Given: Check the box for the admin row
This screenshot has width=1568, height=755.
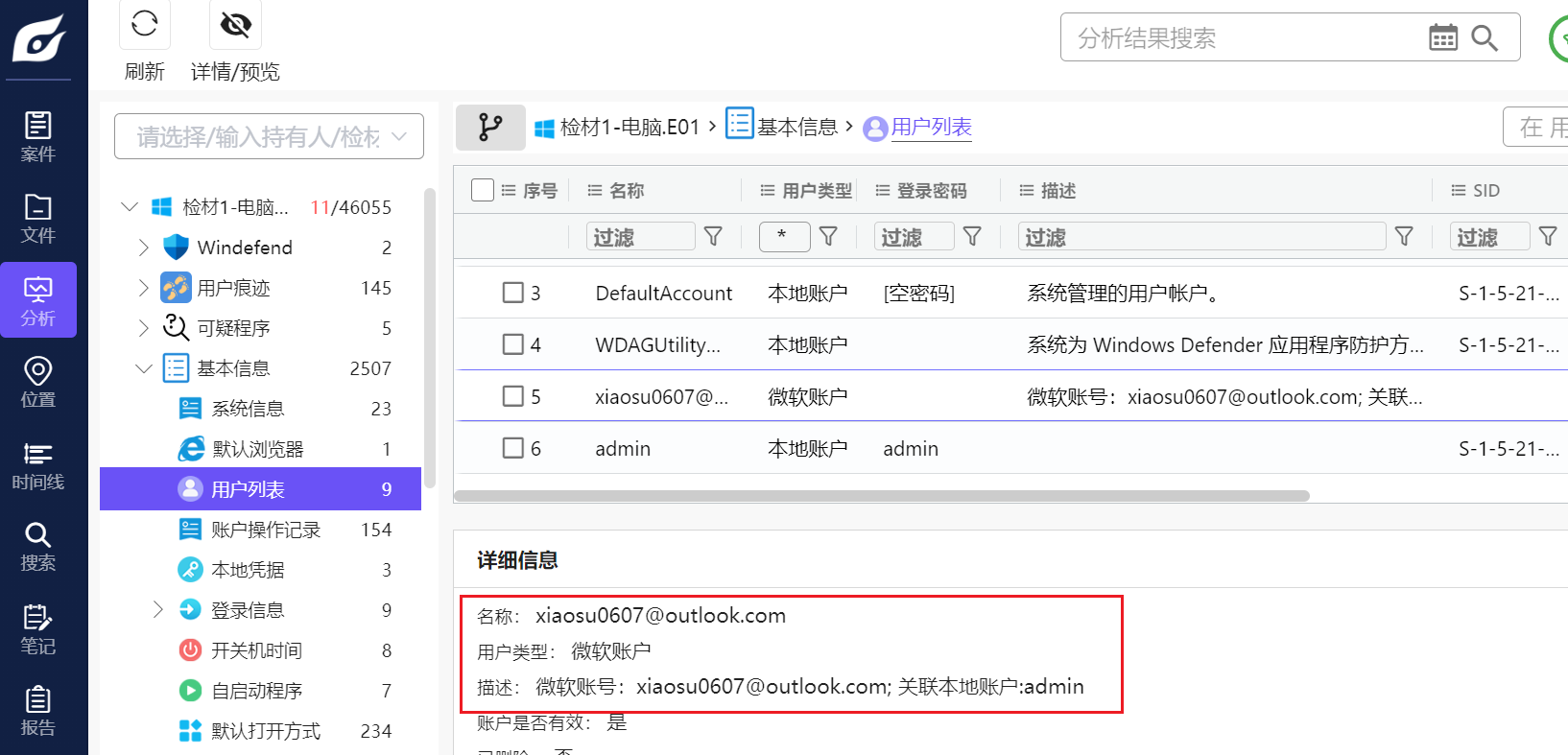Looking at the screenshot, I should pos(513,448).
